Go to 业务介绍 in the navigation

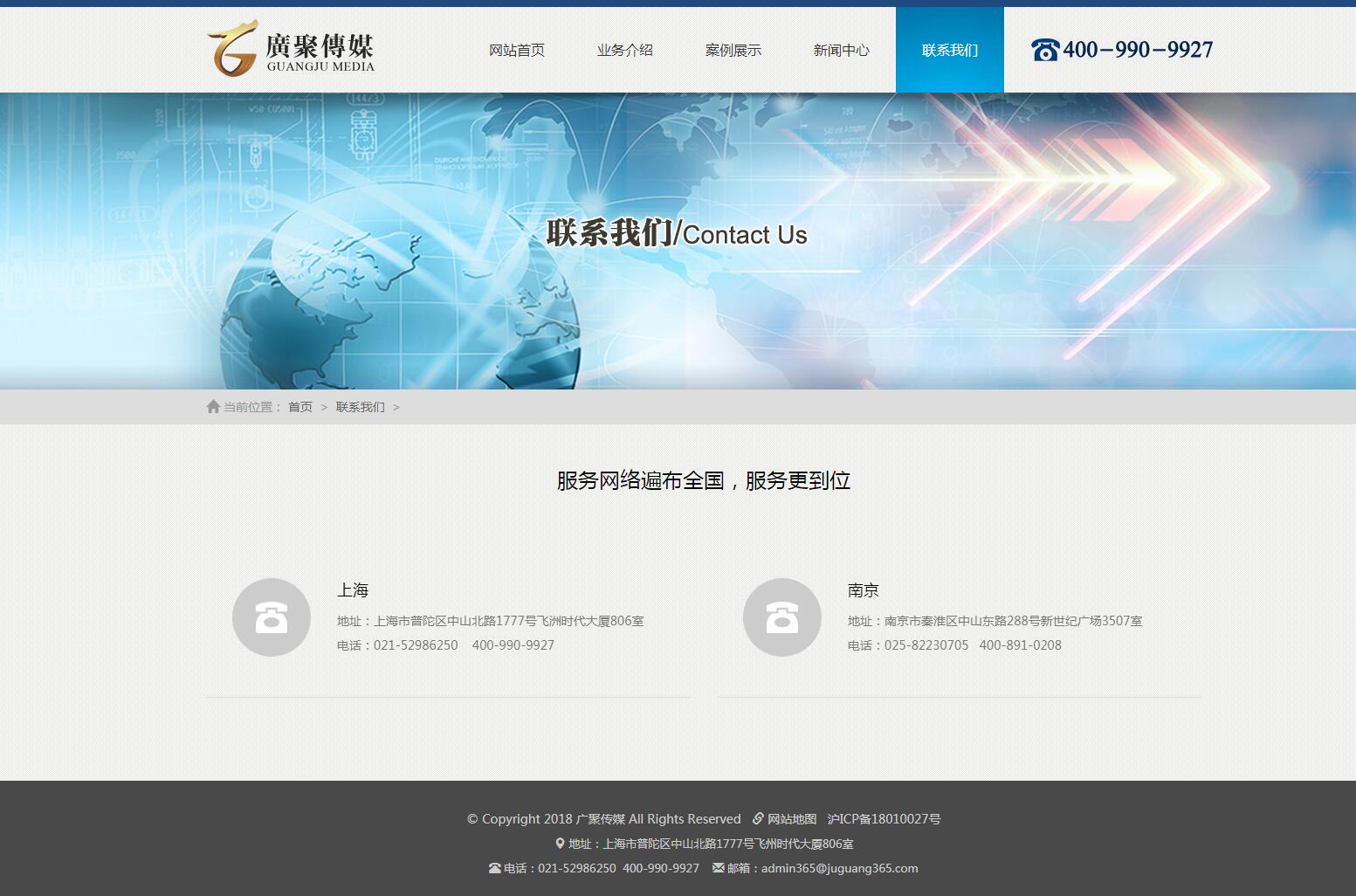625,51
